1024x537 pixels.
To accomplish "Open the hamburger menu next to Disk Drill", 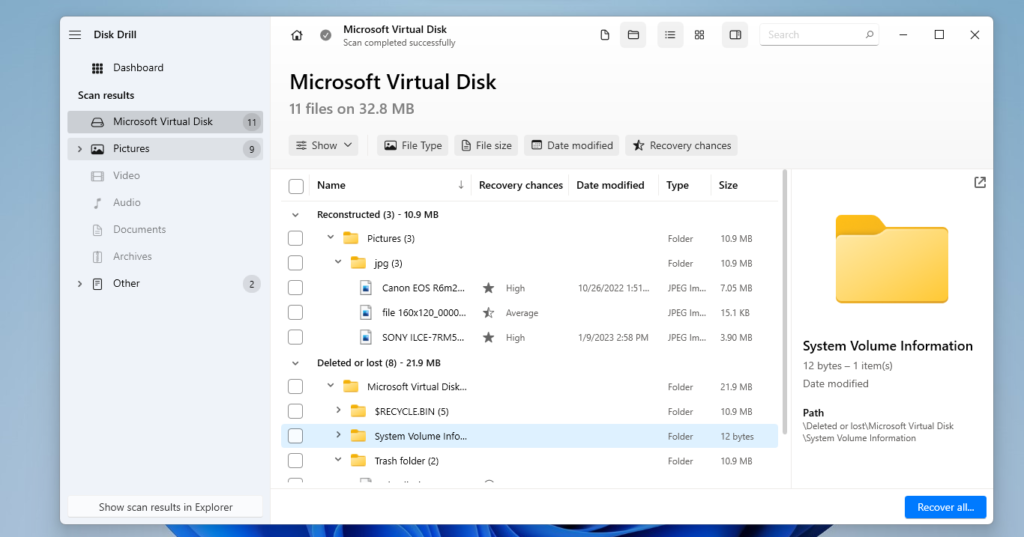I will coord(75,35).
